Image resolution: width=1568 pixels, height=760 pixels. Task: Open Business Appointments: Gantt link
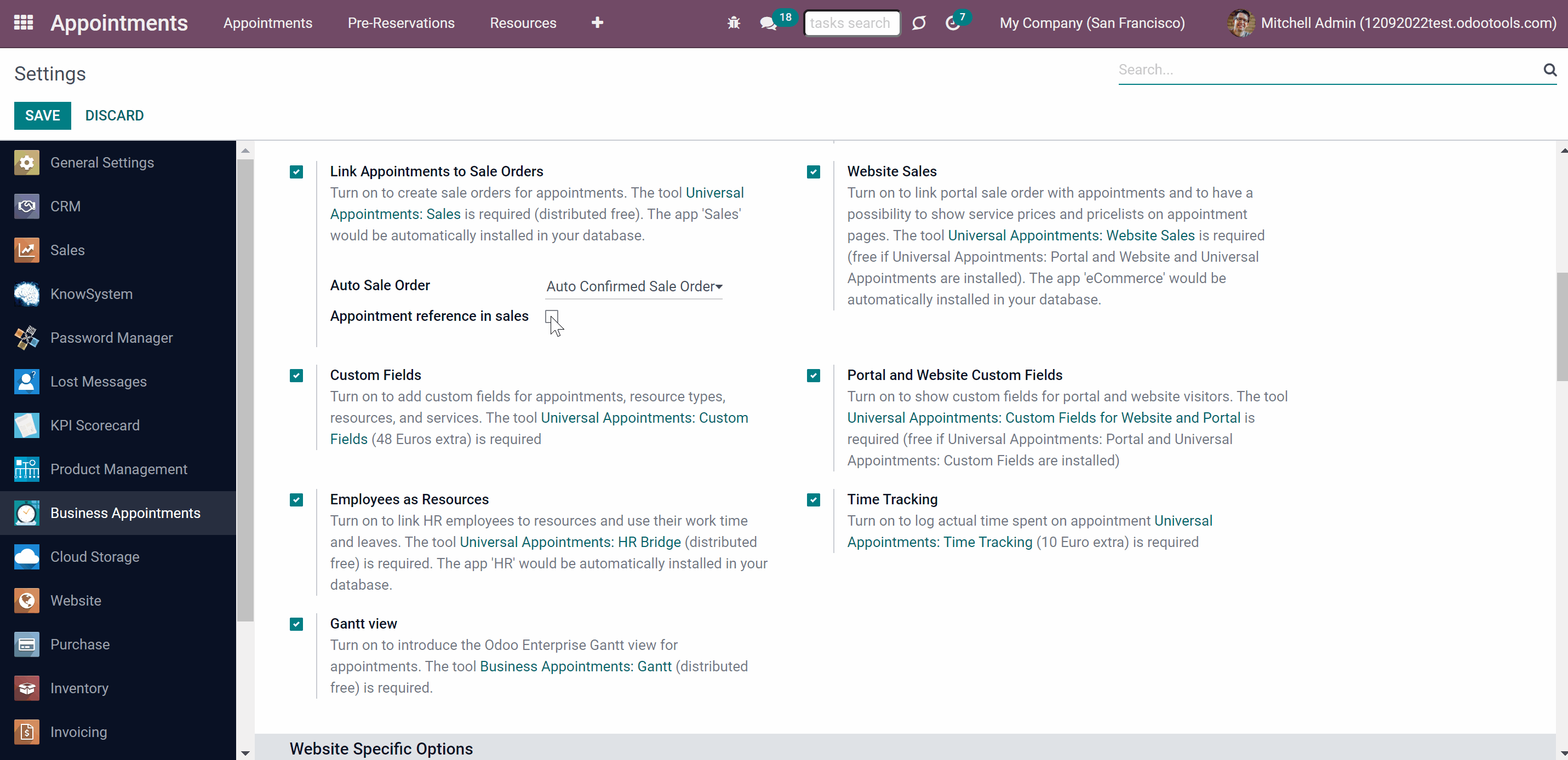pos(576,666)
